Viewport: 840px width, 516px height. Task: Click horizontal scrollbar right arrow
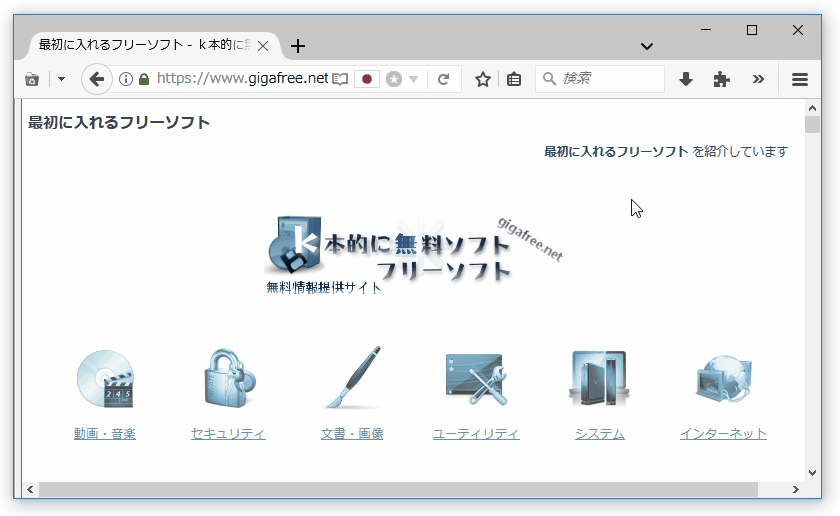point(796,489)
